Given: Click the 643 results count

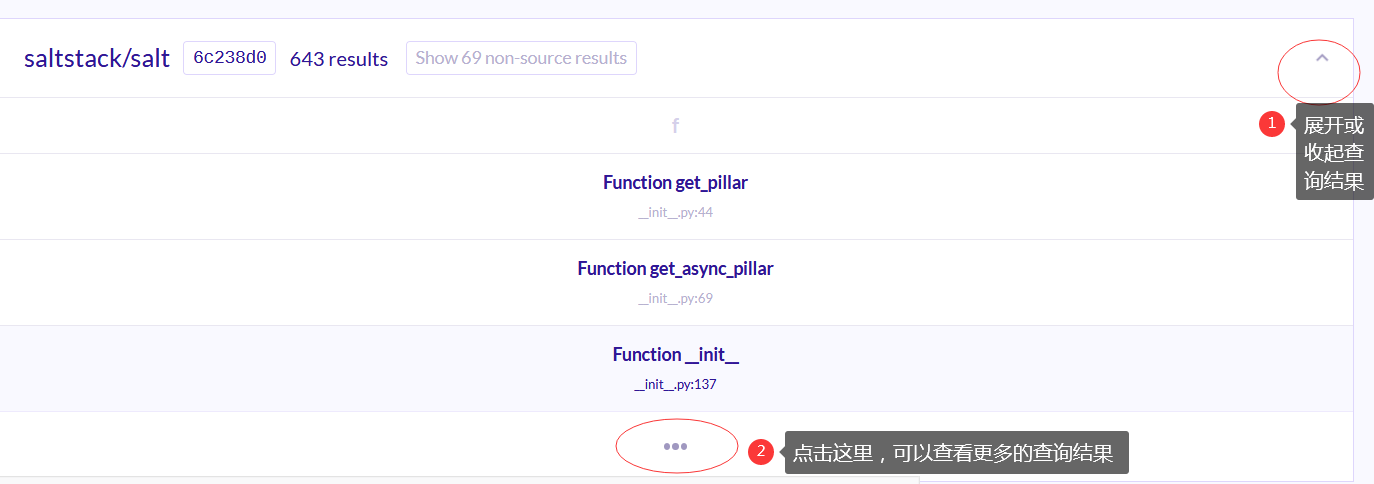Looking at the screenshot, I should [x=339, y=59].
